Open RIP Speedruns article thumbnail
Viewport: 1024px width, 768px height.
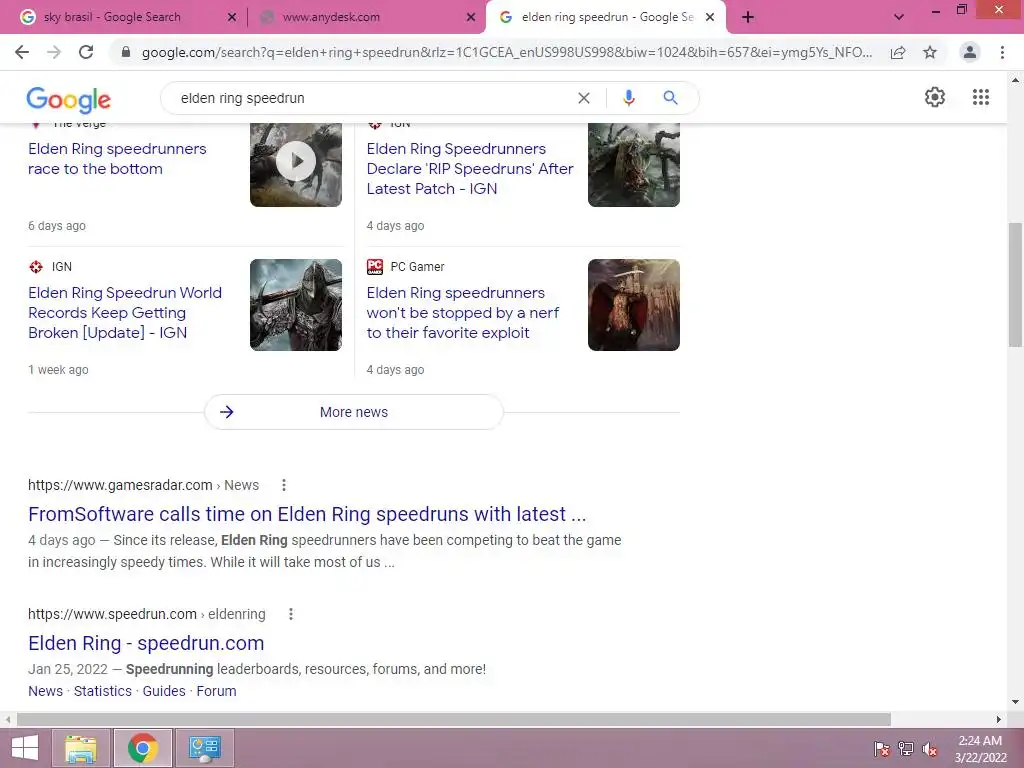[x=633, y=165]
